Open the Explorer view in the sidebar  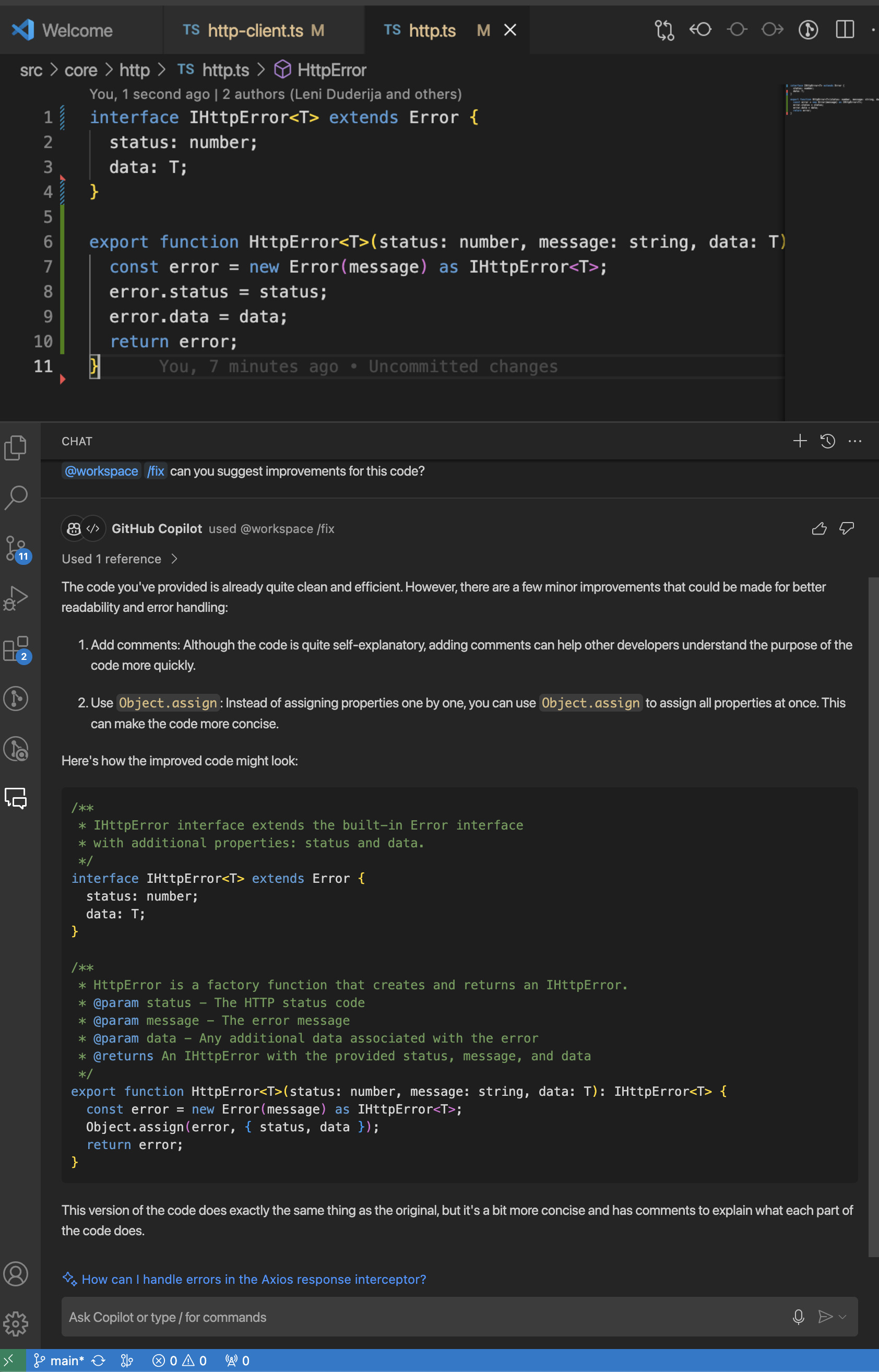point(17,447)
